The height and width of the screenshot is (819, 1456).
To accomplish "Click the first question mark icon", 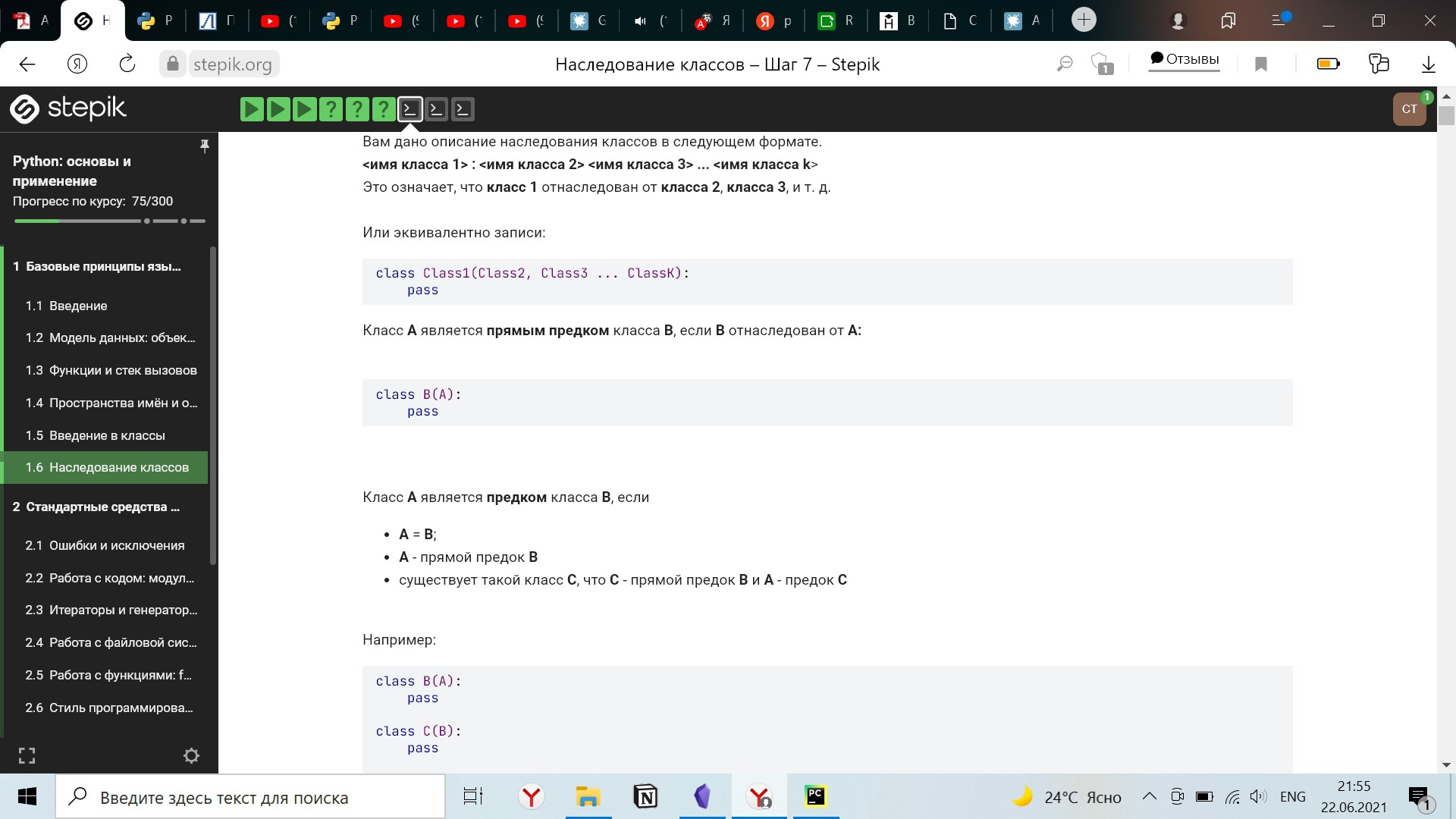I will (331, 109).
